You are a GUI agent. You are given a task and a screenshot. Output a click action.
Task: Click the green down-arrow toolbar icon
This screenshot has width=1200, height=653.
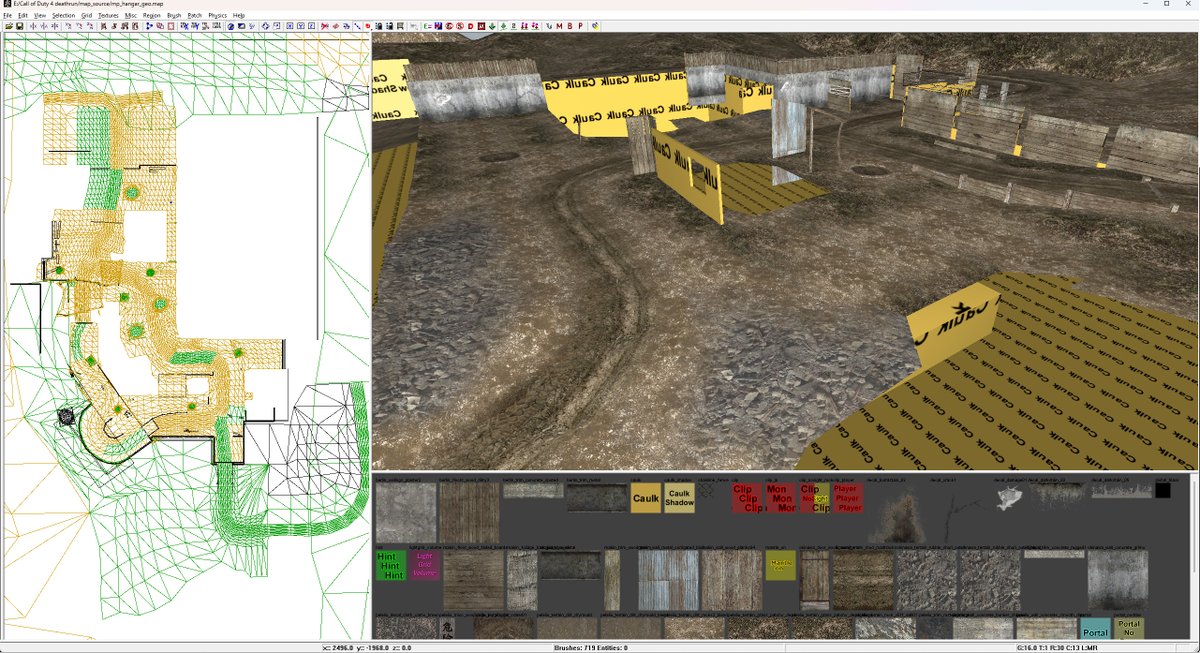492,26
